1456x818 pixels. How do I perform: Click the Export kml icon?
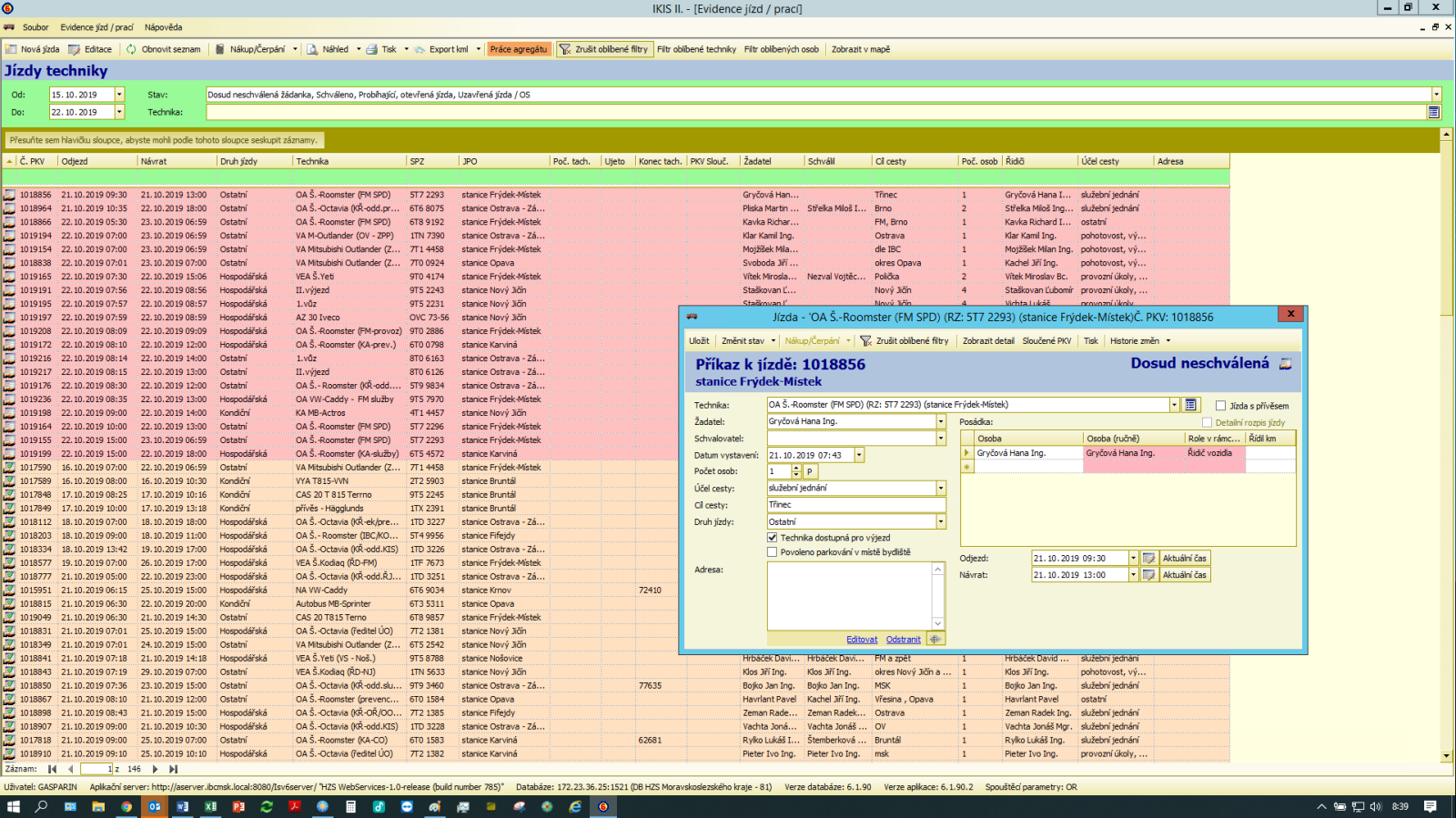coord(420,49)
